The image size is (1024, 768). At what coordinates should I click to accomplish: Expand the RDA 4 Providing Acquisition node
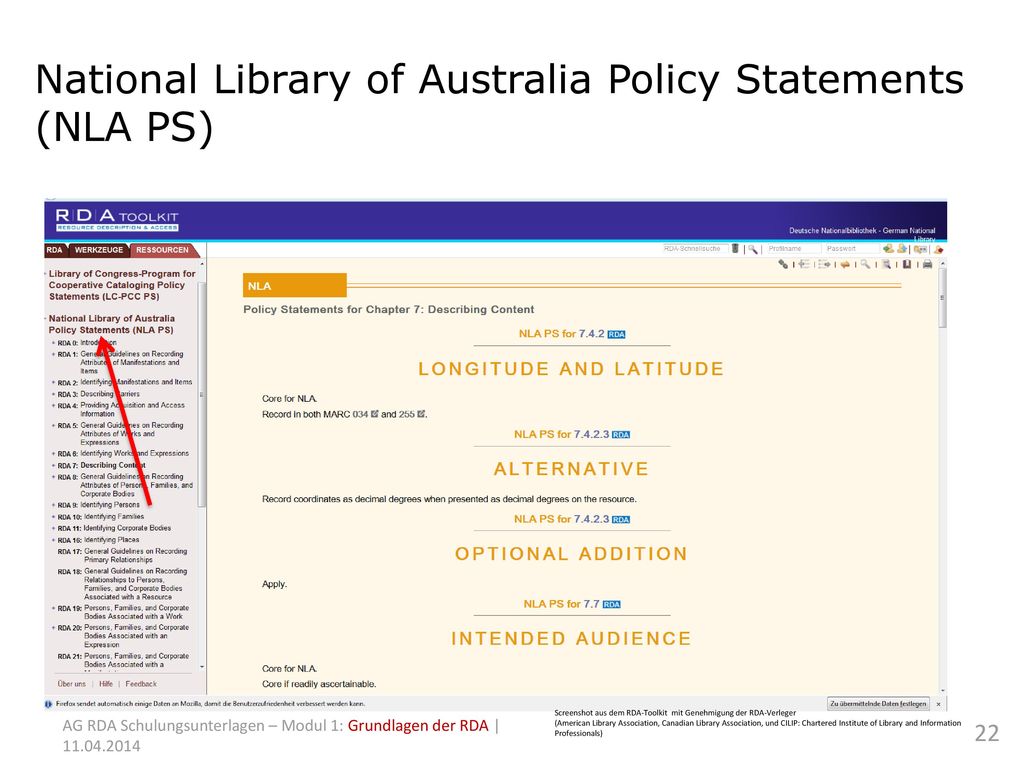tap(54, 406)
